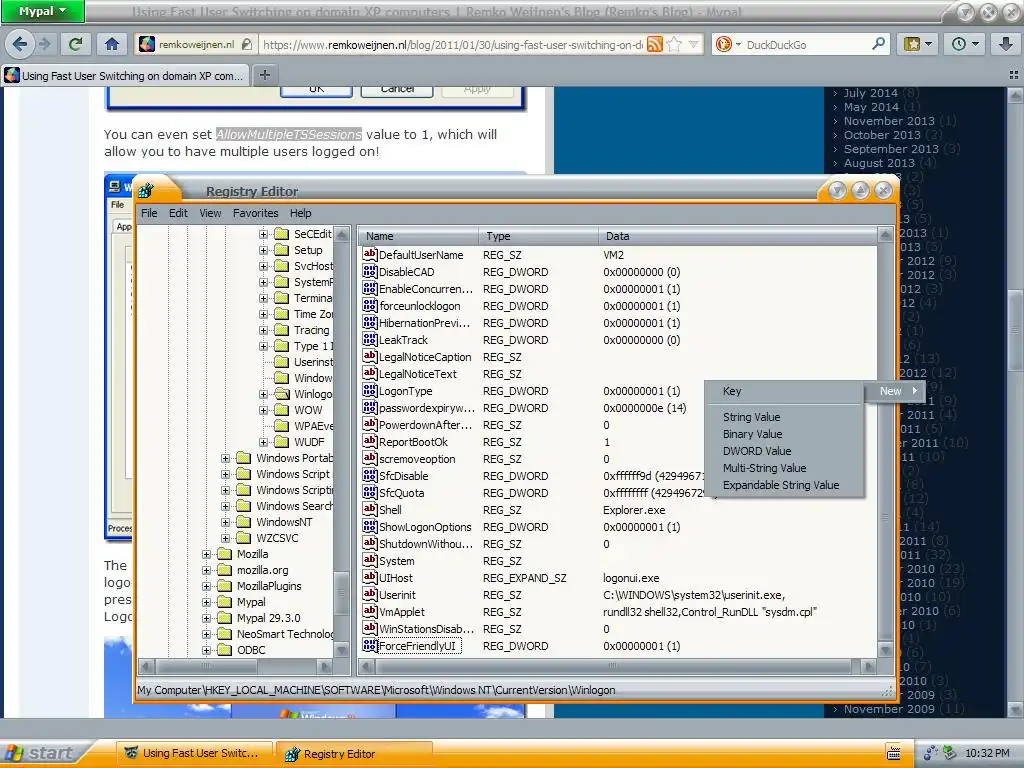Viewport: 1024px width, 768px height.
Task: Click the DuckDuckGo search field
Action: (x=807, y=44)
